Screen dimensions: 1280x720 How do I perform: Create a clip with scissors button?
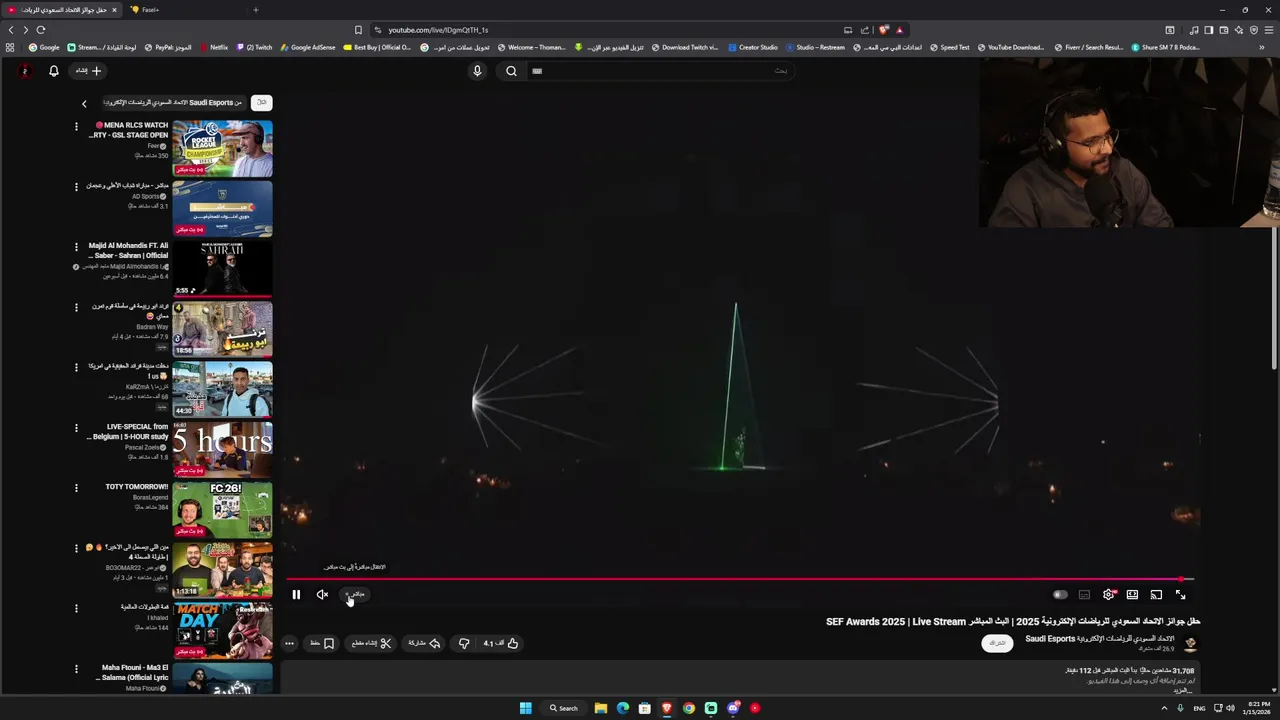[371, 643]
